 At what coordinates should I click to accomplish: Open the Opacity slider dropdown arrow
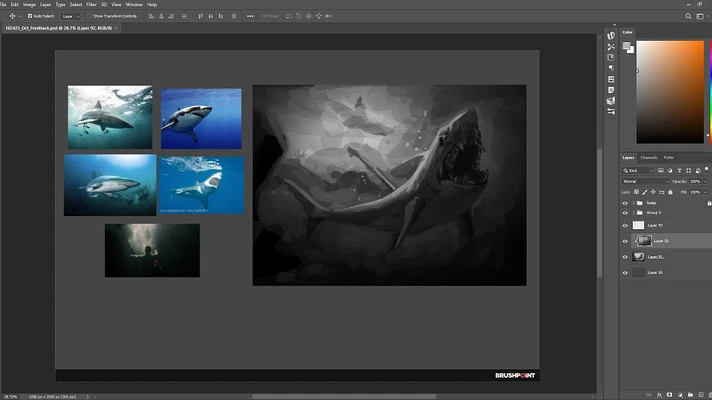pyautogui.click(x=705, y=181)
